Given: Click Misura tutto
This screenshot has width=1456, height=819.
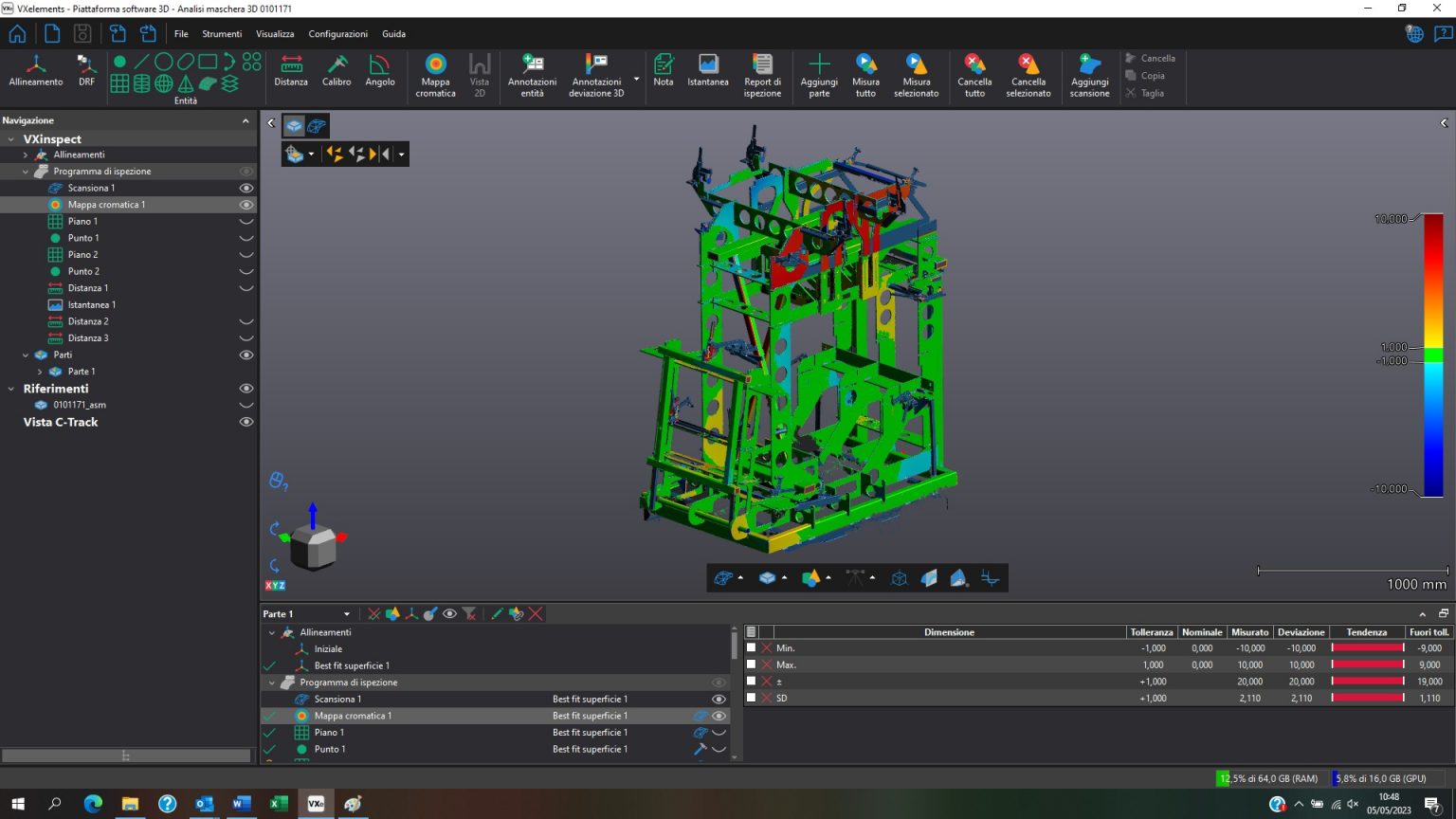Looking at the screenshot, I should (864, 76).
